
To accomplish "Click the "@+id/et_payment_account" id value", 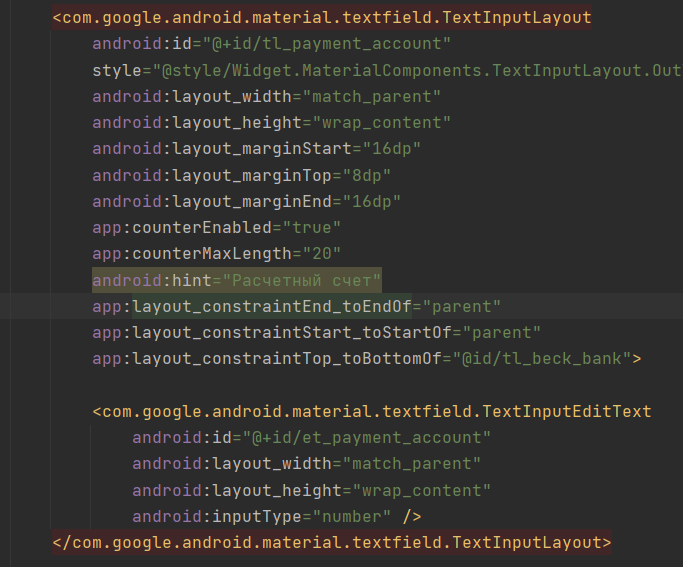I will [x=366, y=438].
